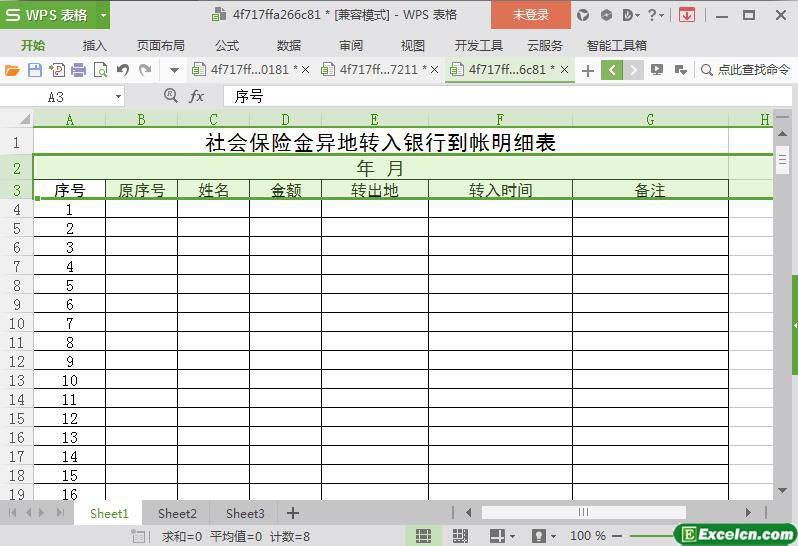Select the 数据 ribbon tab
Screen dimensions: 798x546
click(289, 46)
